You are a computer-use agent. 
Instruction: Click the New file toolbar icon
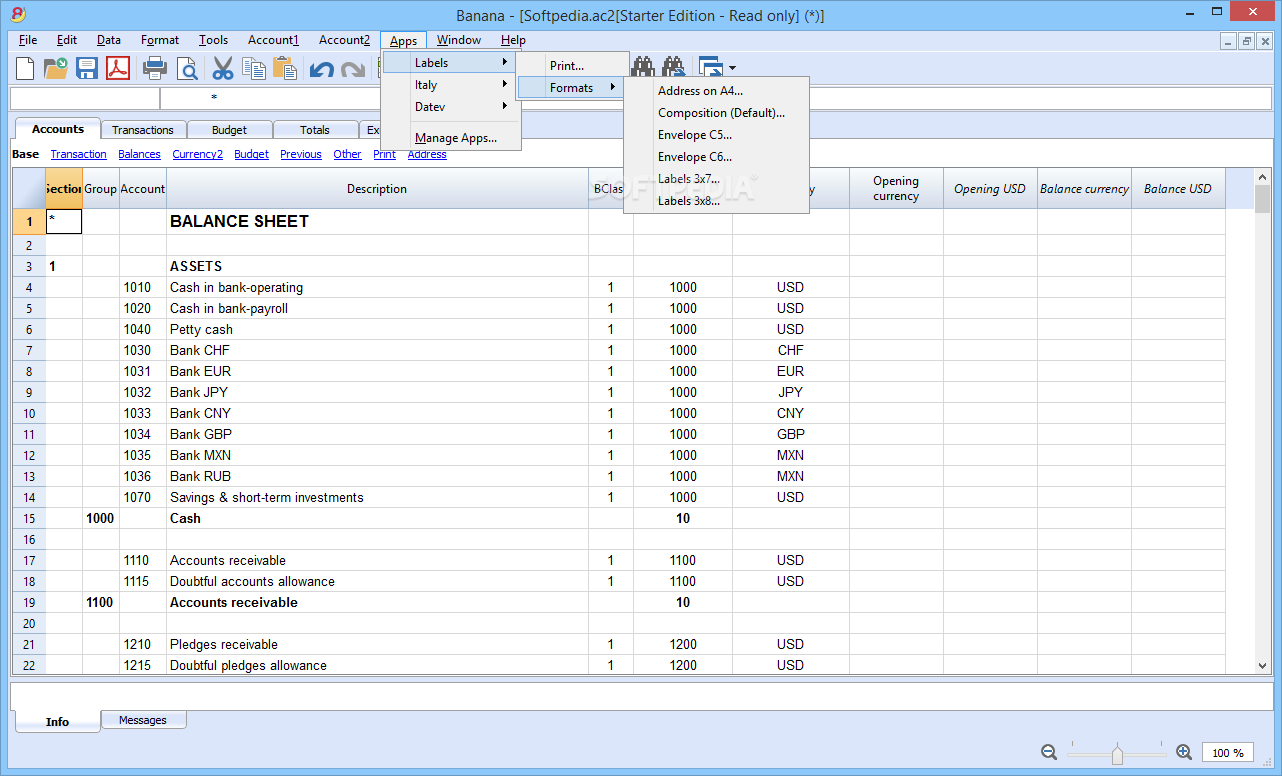(24, 68)
